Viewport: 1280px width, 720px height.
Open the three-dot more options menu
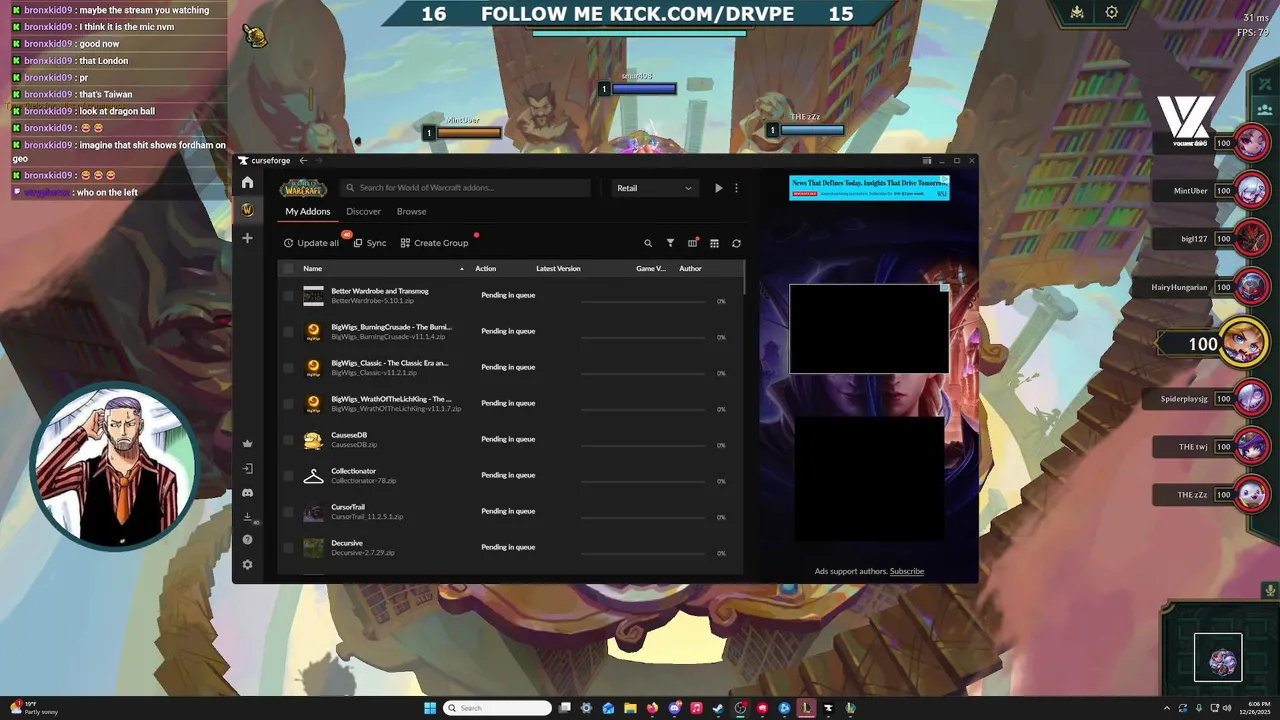(736, 188)
